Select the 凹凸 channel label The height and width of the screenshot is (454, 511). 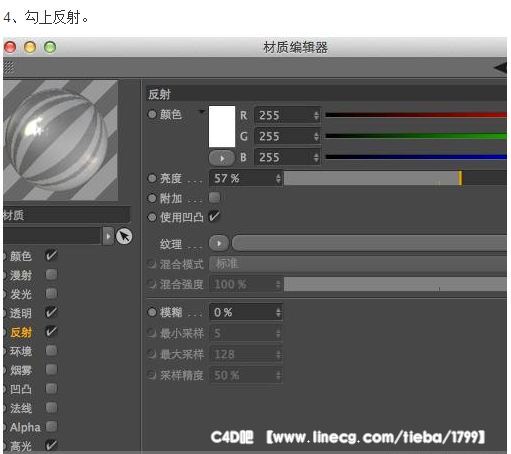click(x=21, y=389)
